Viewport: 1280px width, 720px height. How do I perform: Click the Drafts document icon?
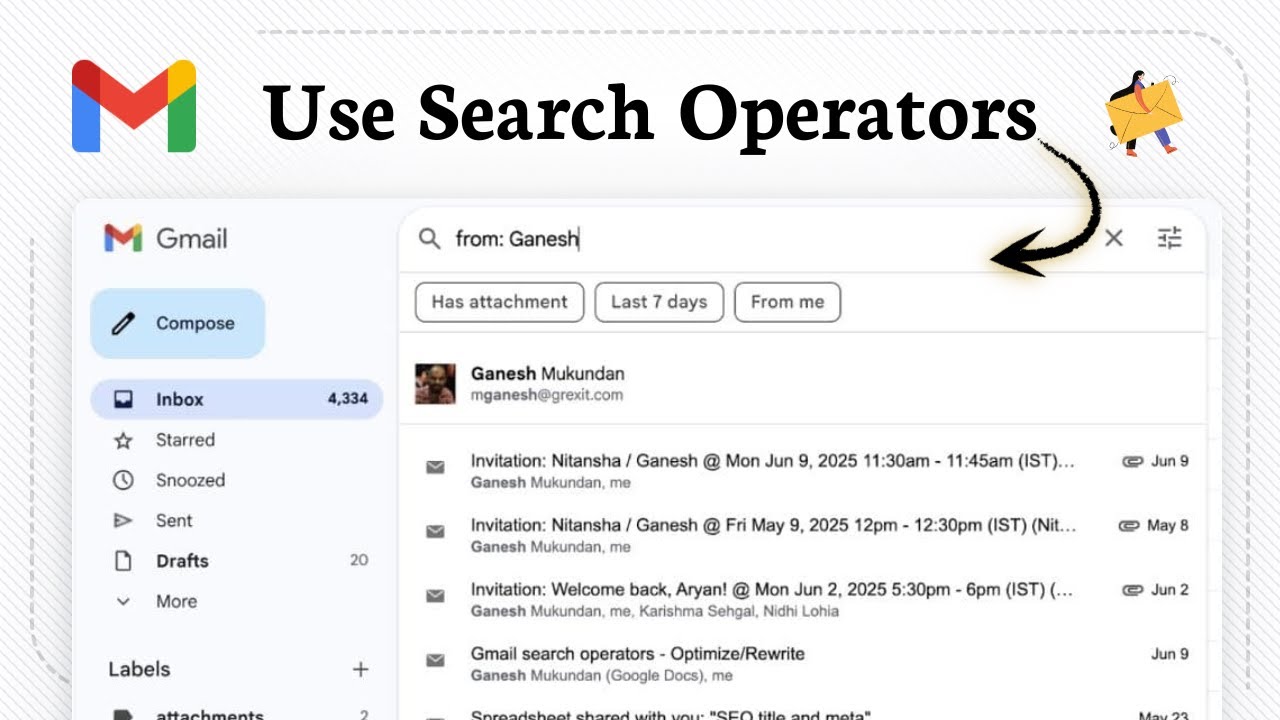(x=123, y=561)
